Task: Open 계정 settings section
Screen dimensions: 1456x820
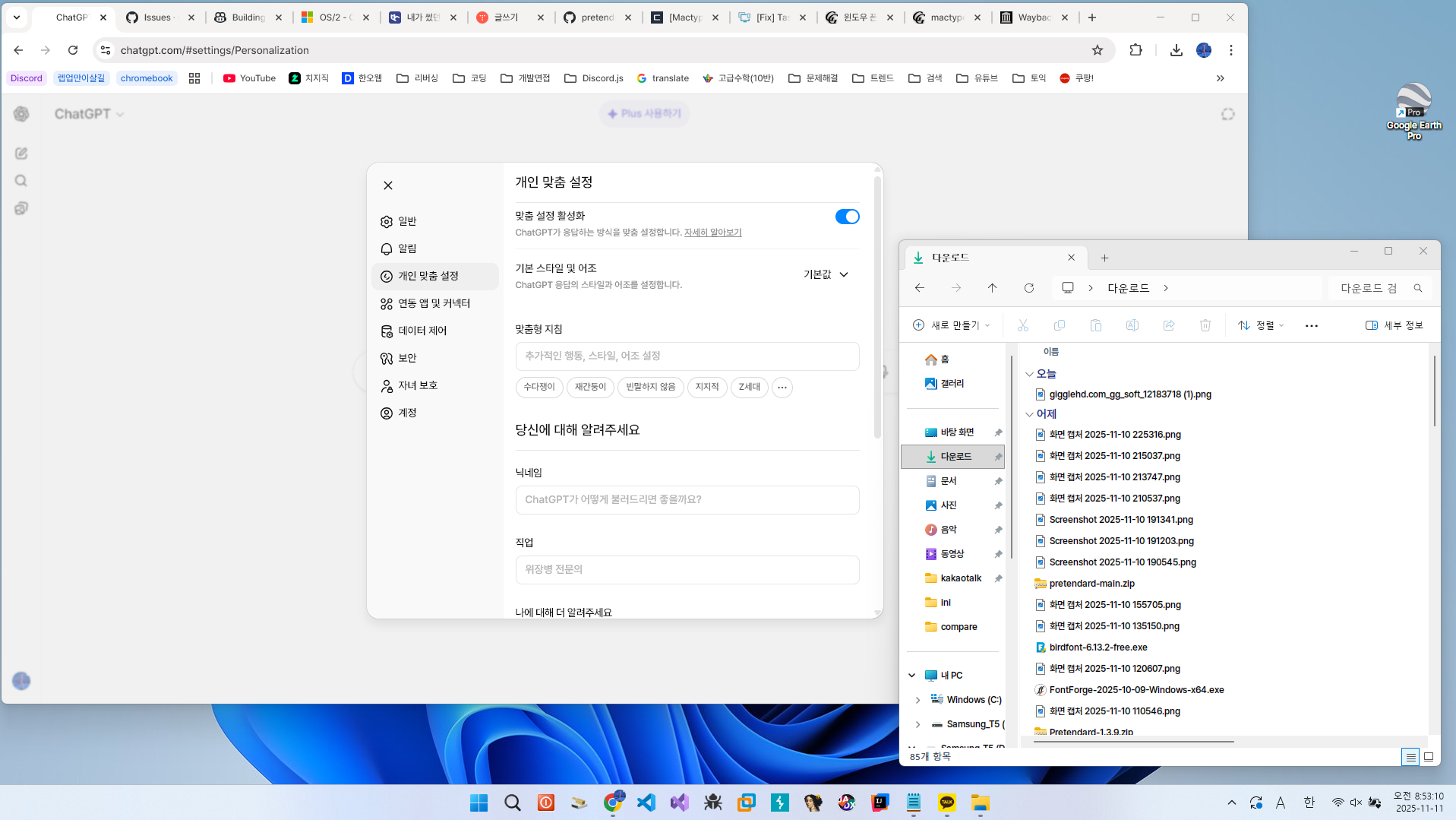Action: 434,413
